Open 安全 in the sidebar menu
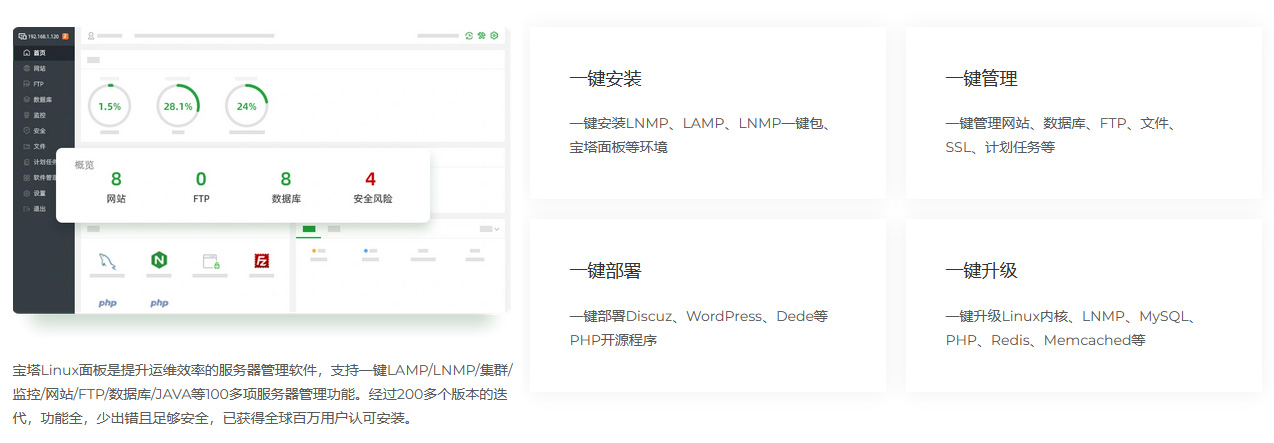This screenshot has height=443, width=1274. point(39,131)
